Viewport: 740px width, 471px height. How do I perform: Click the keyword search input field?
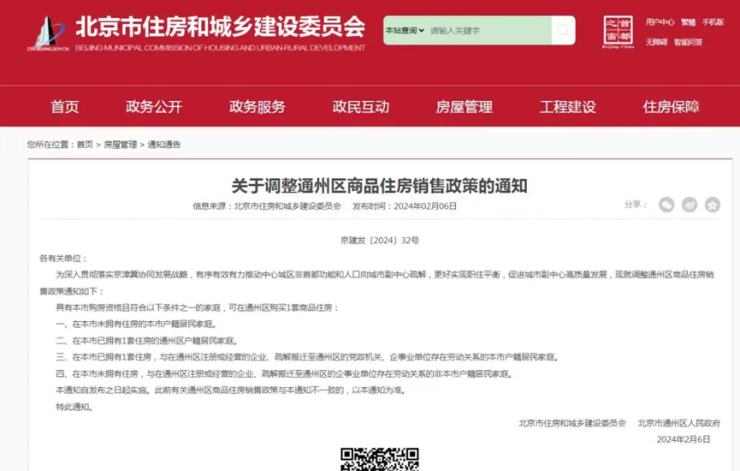(x=488, y=30)
